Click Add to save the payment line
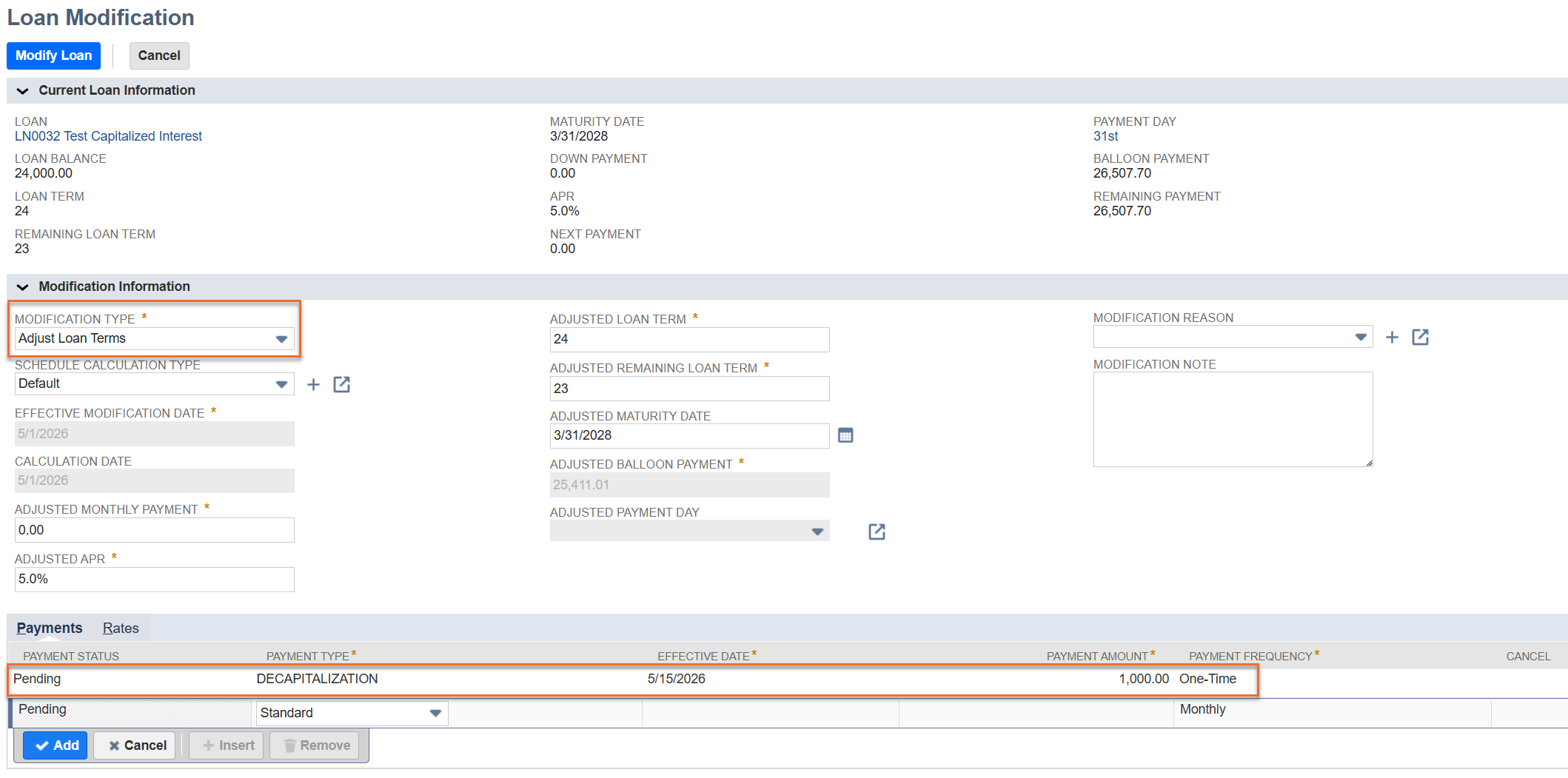This screenshot has width=1568, height=778. (x=56, y=745)
